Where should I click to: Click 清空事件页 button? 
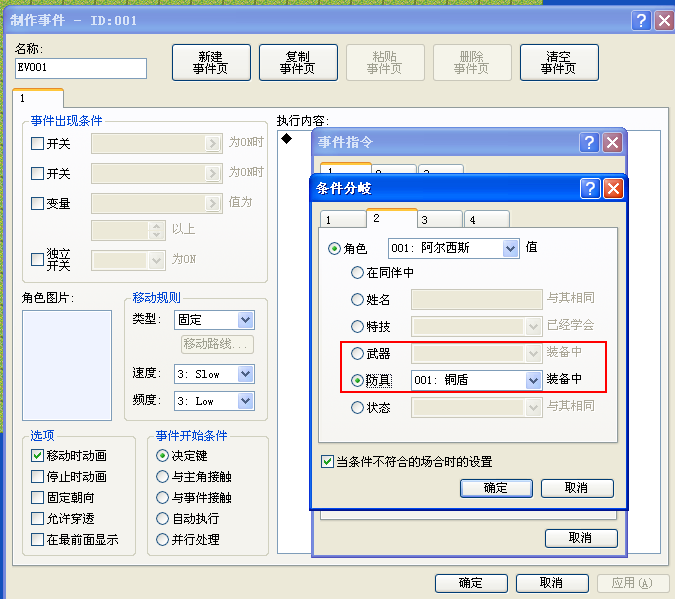[559, 62]
